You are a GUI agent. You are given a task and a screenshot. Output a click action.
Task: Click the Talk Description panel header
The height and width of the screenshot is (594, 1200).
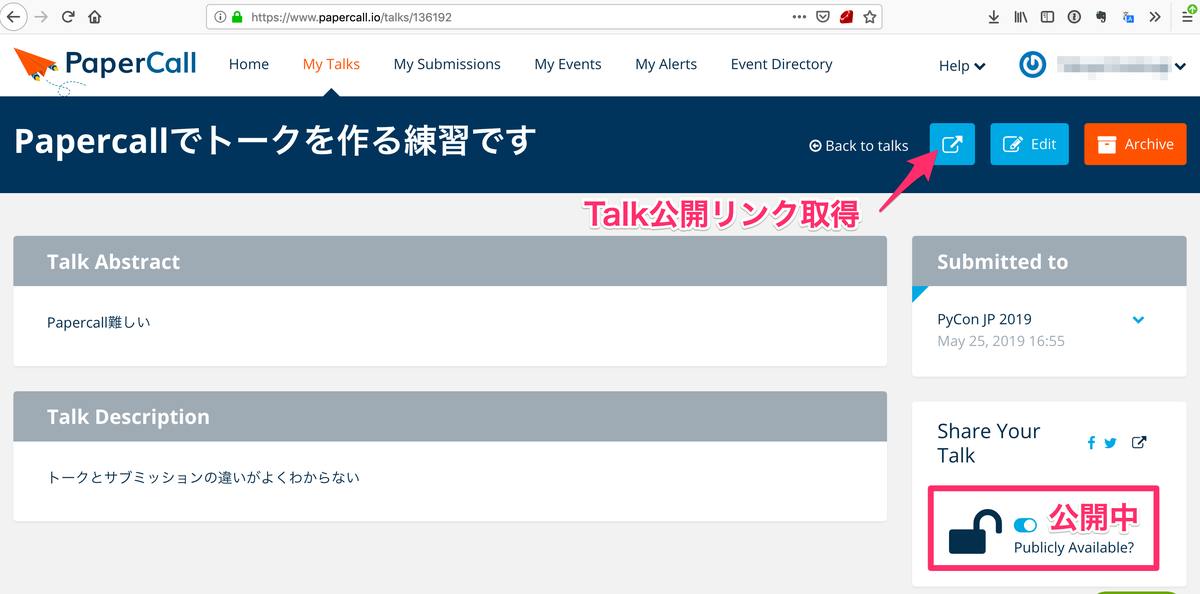coord(450,417)
